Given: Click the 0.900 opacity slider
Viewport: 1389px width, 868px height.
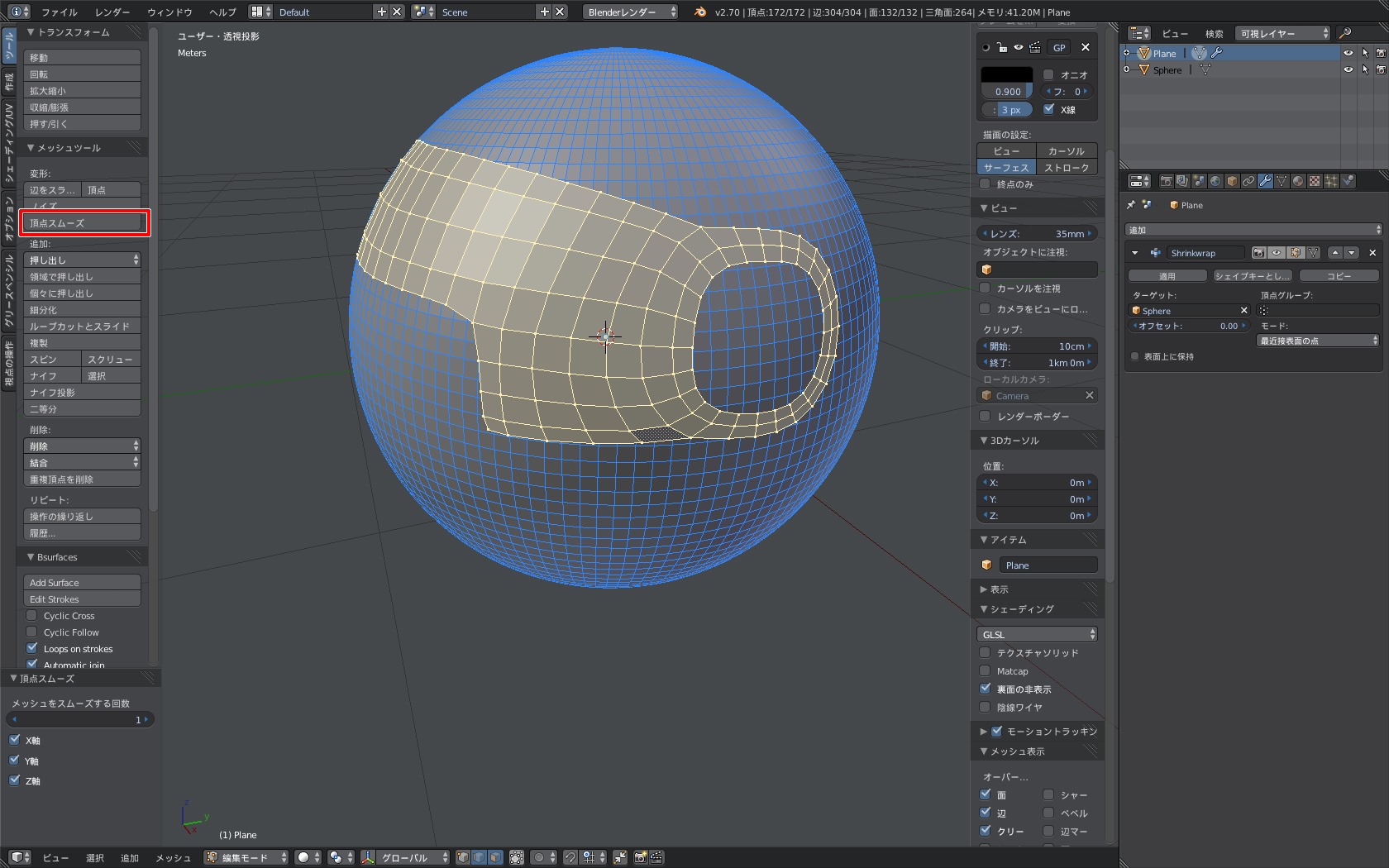Looking at the screenshot, I should coord(1007,92).
